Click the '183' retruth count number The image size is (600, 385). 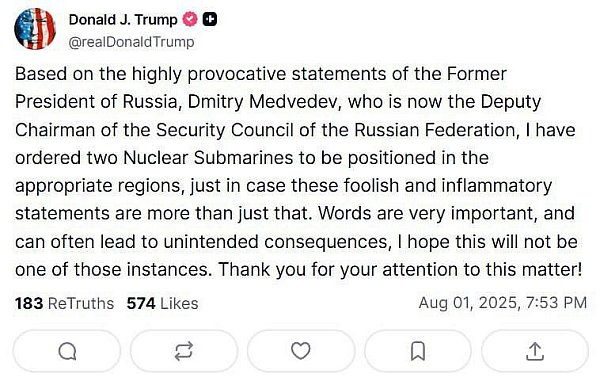(29, 303)
